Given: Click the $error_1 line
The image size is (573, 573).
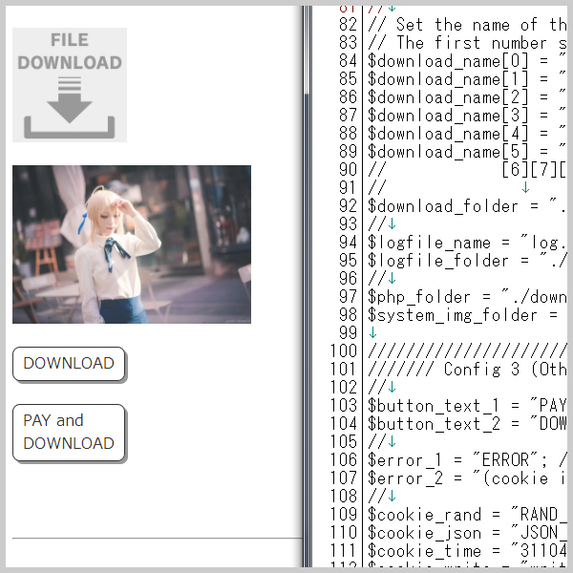Looking at the screenshot, I should pyautogui.click(x=467, y=460).
